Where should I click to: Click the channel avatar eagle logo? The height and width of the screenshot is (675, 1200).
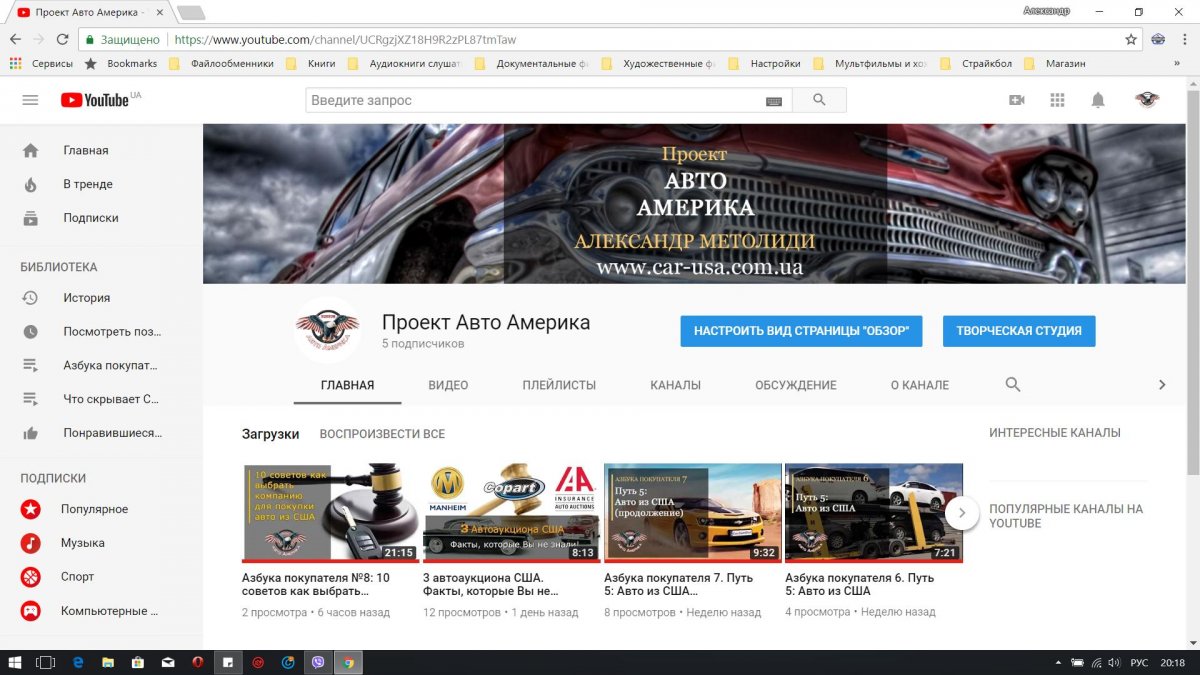[327, 330]
